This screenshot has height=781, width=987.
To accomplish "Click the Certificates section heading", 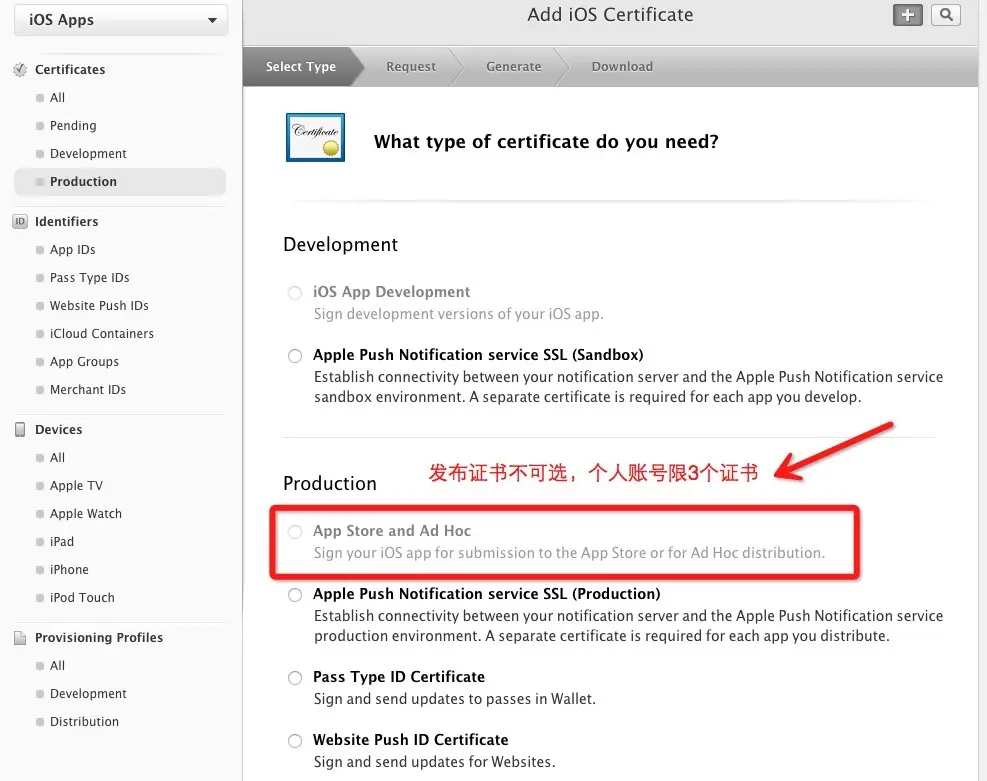I will [x=70, y=70].
